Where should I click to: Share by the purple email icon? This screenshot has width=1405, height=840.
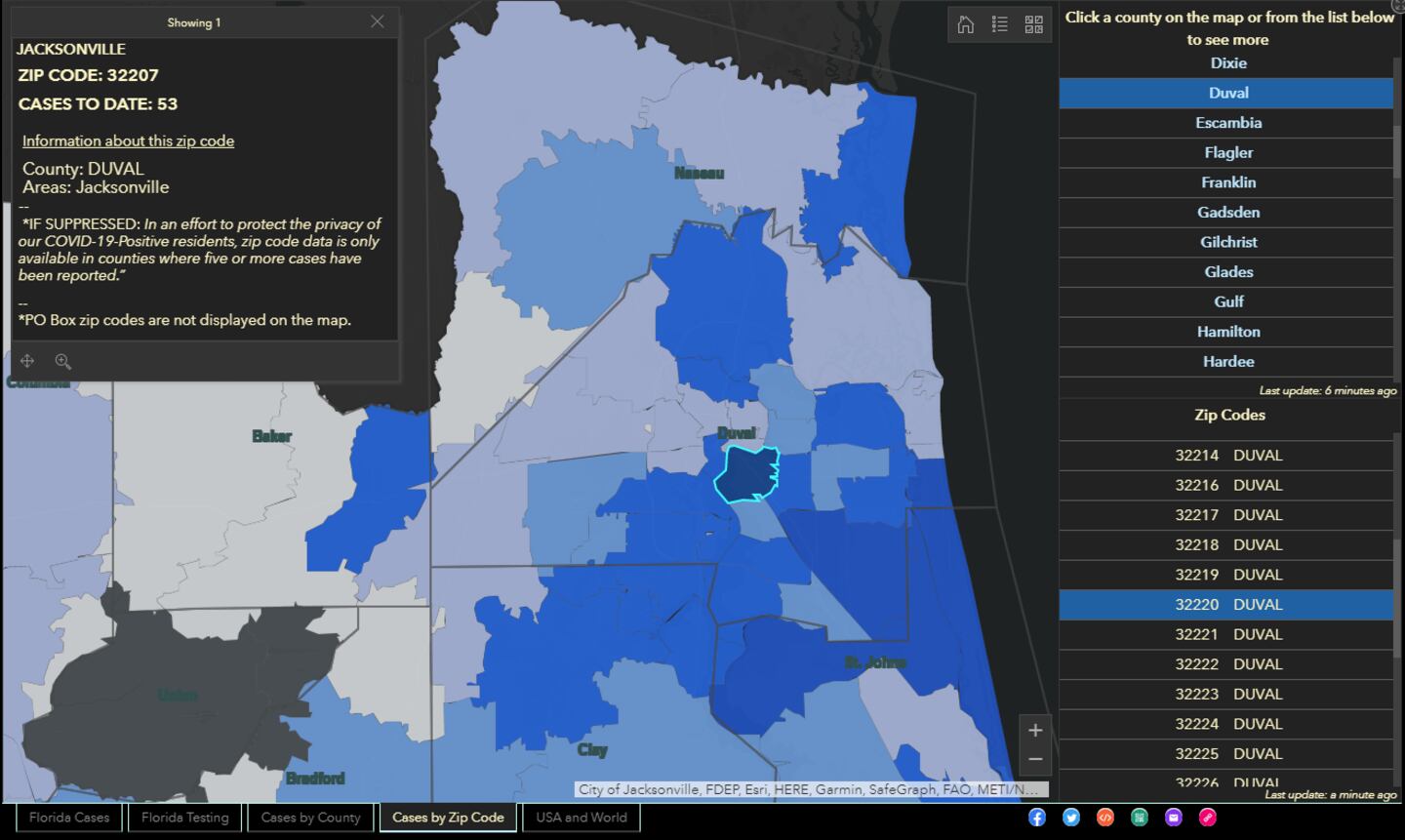pyautogui.click(x=1174, y=818)
